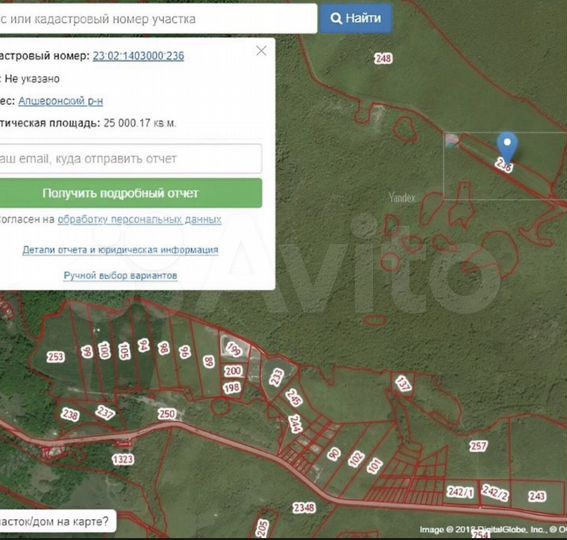The image size is (567, 540).
Task: Select parcel 243 on the map
Action: pyautogui.click(x=537, y=496)
